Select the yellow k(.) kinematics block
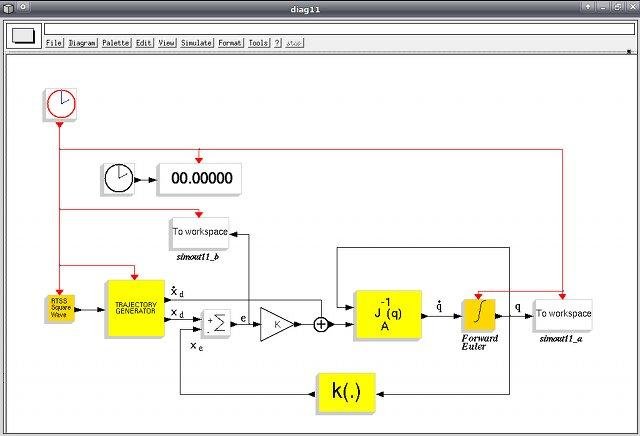This screenshot has width=640, height=436. (x=345, y=392)
